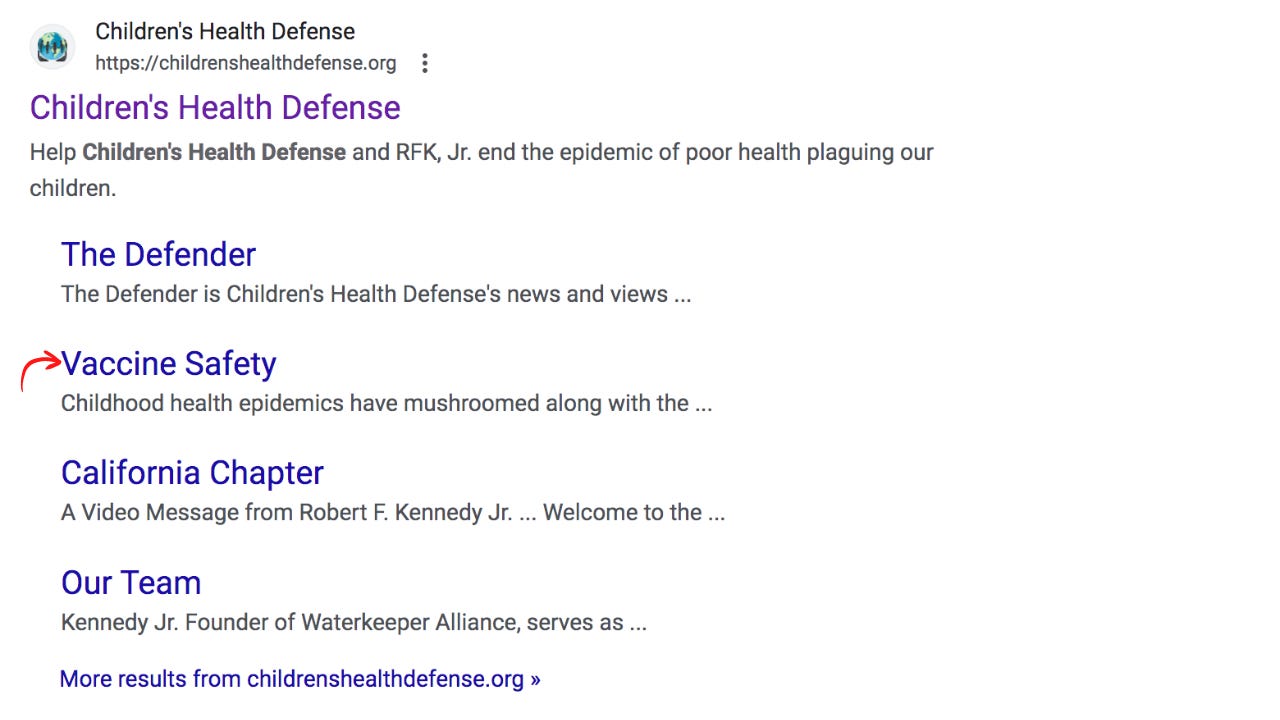
Task: Click the snippet 'Childhood health epidemics have mushroomed'
Action: [x=387, y=404]
